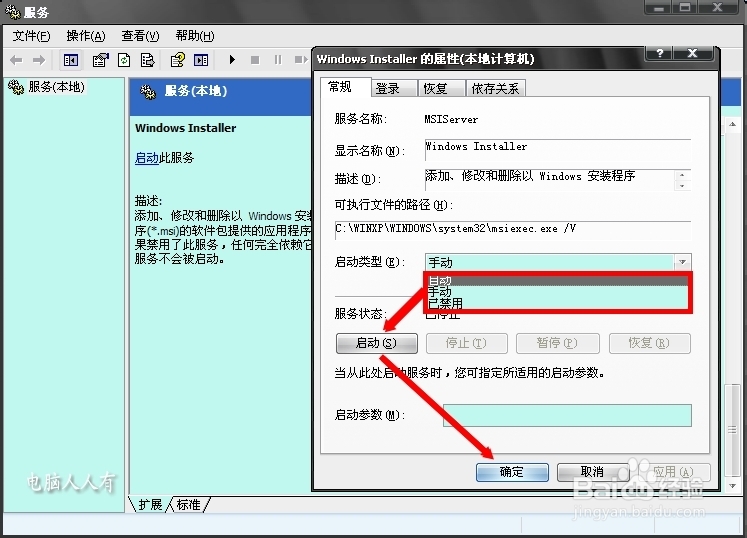The height and width of the screenshot is (538, 747).
Task: Click the description box down arrow
Action: click(683, 185)
